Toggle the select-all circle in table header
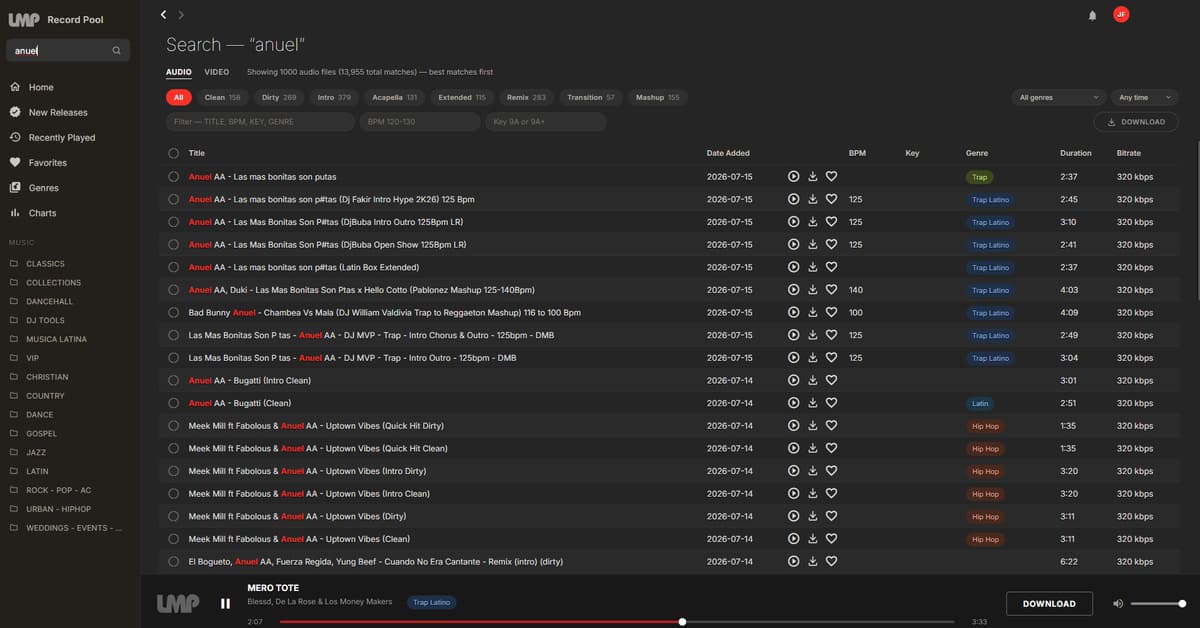This screenshot has height=628, width=1200. (174, 153)
